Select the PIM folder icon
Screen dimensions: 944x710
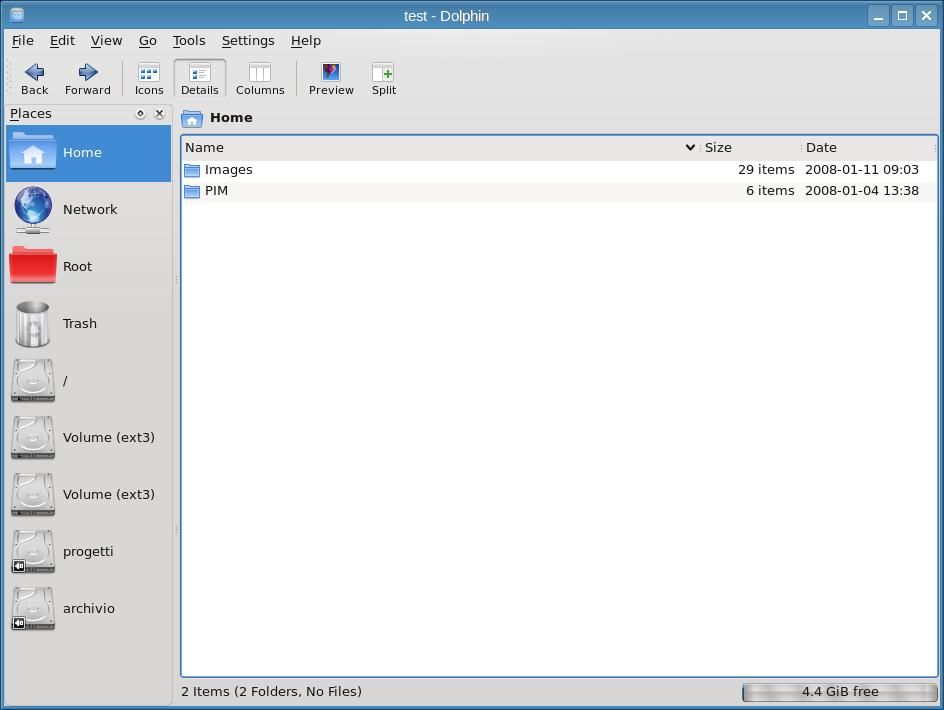(x=192, y=192)
